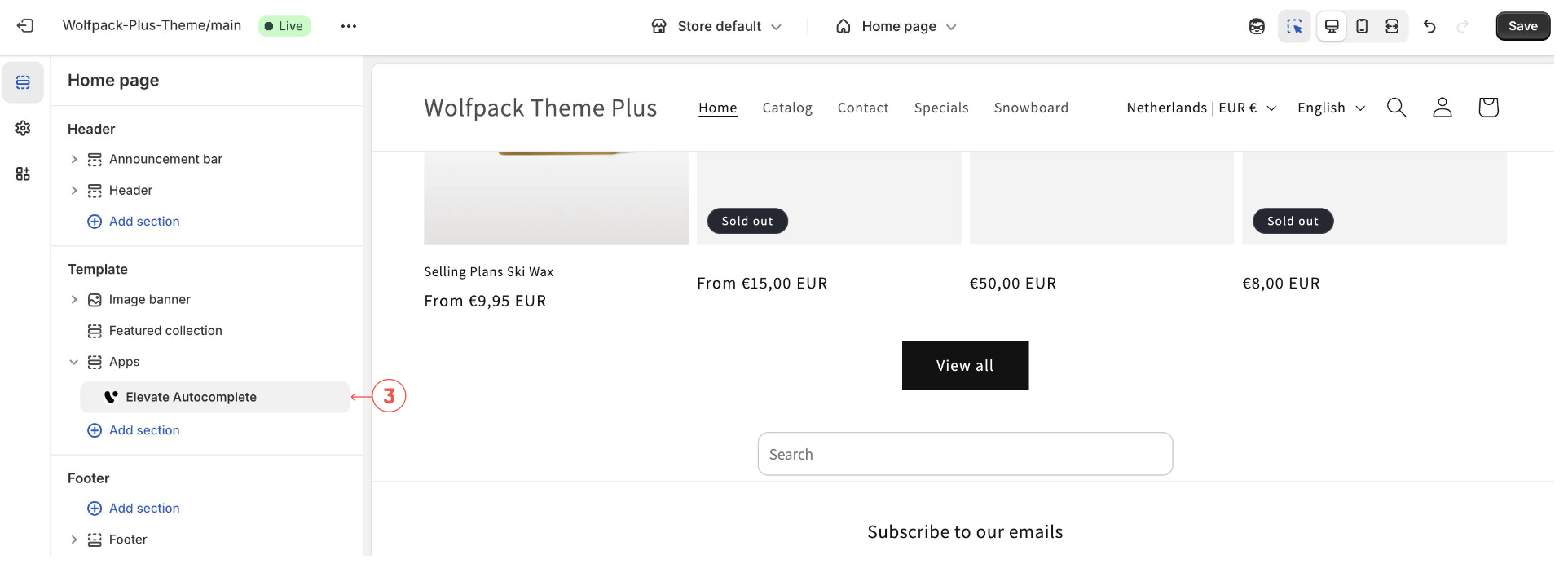Screen dimensions: 1568x577
Task: Open the storefront cart icon
Action: tap(1488, 108)
